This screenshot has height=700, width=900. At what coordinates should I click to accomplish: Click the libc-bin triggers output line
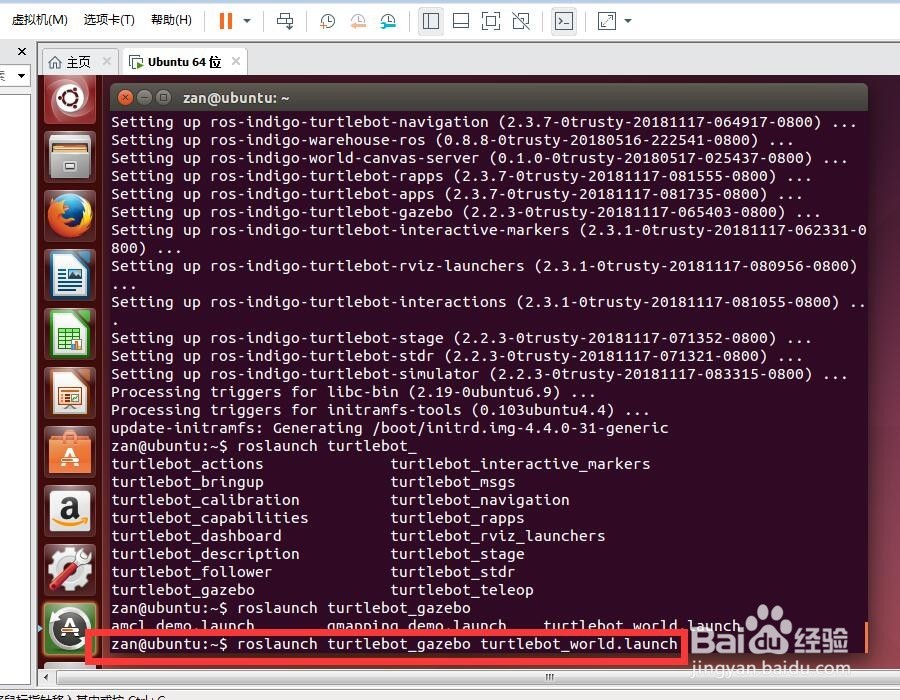point(354,392)
